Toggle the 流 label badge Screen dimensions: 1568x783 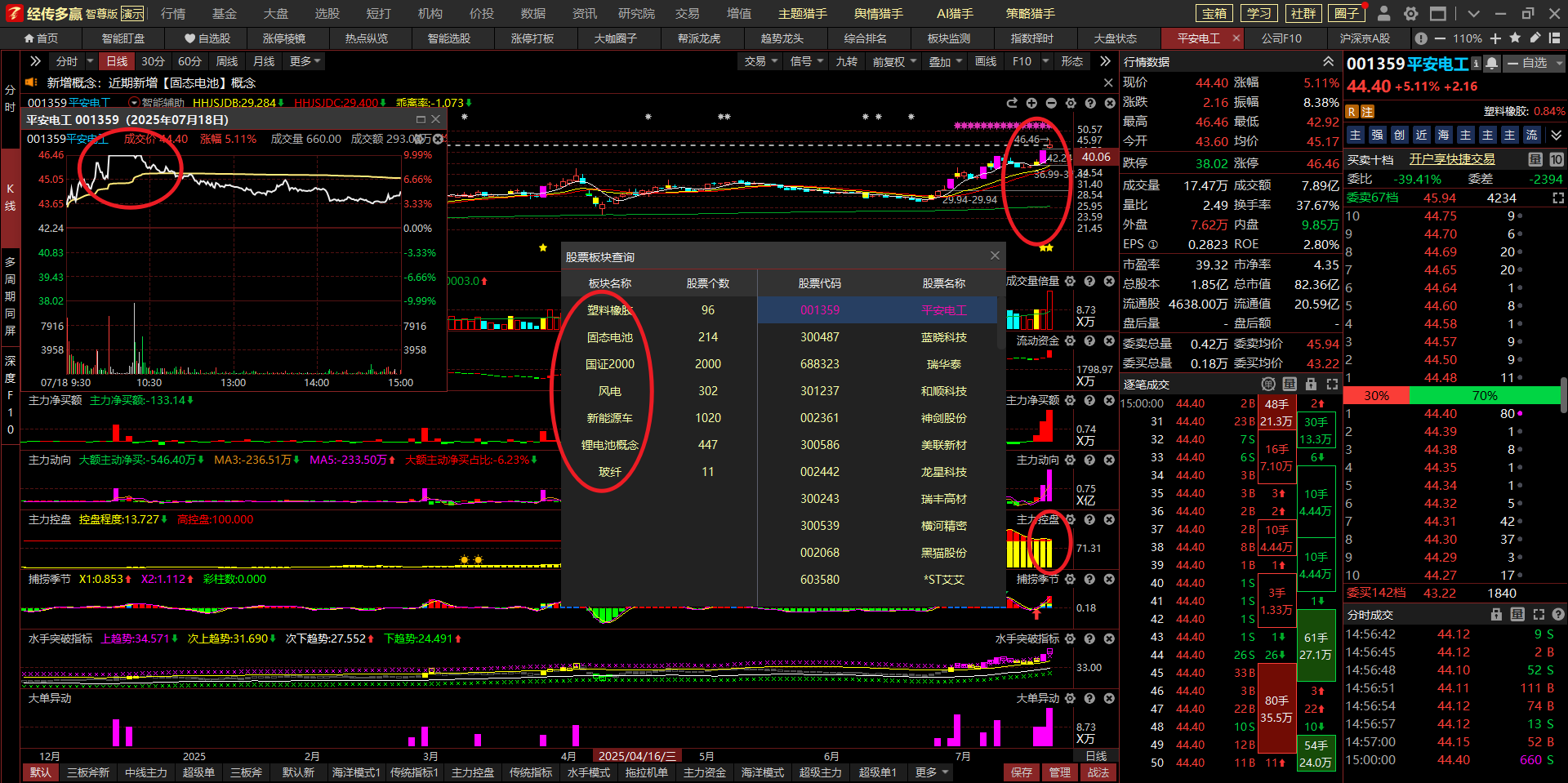tap(1531, 135)
